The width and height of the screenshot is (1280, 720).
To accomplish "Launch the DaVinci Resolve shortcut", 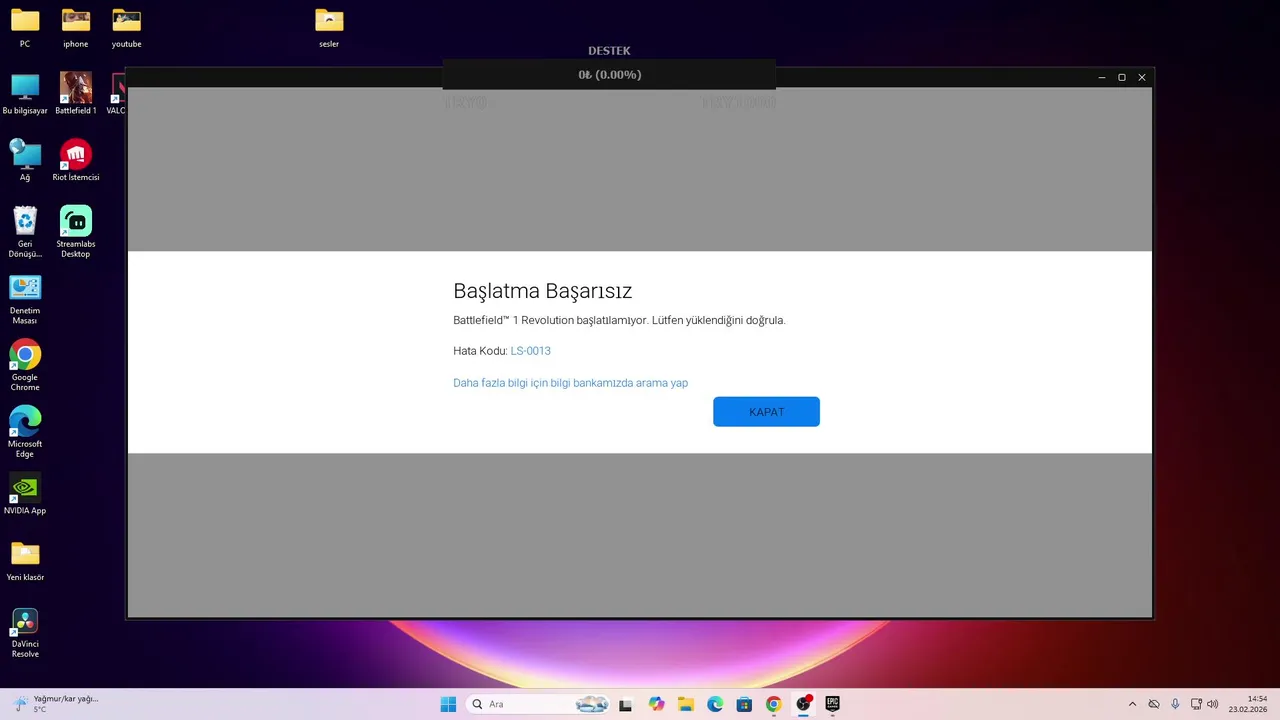I will point(25,633).
